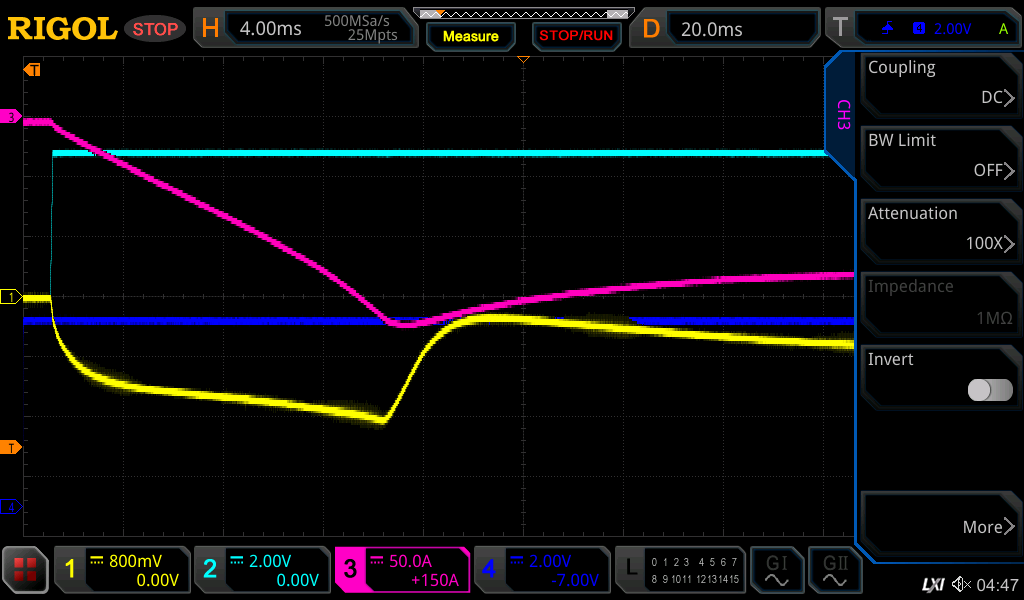Screen dimensions: 1024x600
Task: Click the channel 1 yellow ground marker
Action: coord(12,297)
